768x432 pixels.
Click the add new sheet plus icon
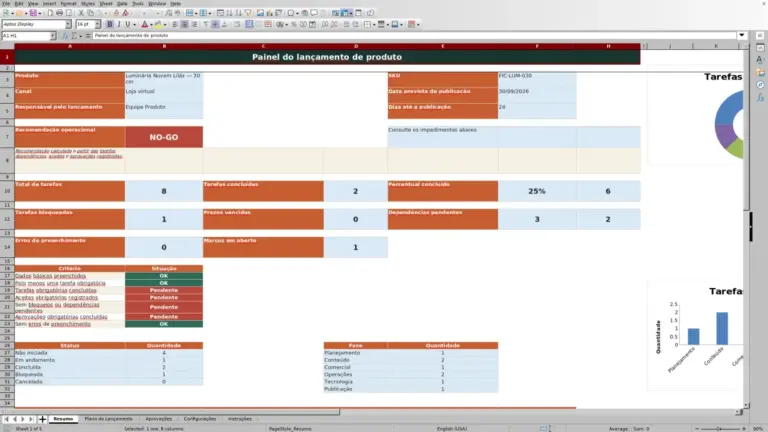[43, 419]
